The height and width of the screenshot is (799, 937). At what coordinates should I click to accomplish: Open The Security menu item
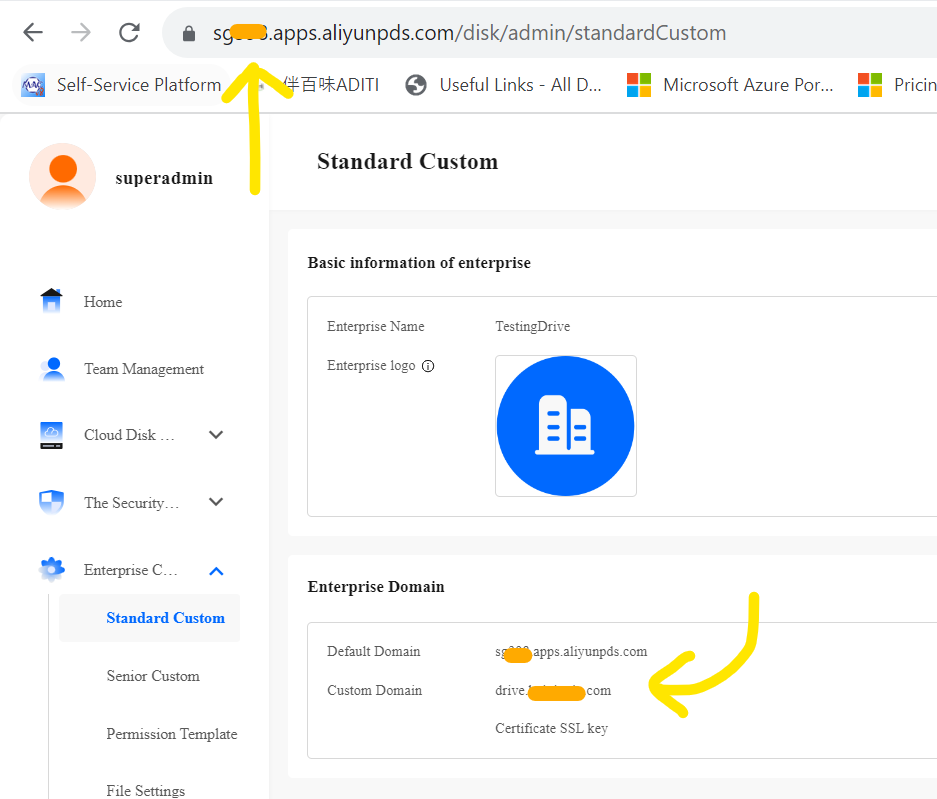click(131, 503)
